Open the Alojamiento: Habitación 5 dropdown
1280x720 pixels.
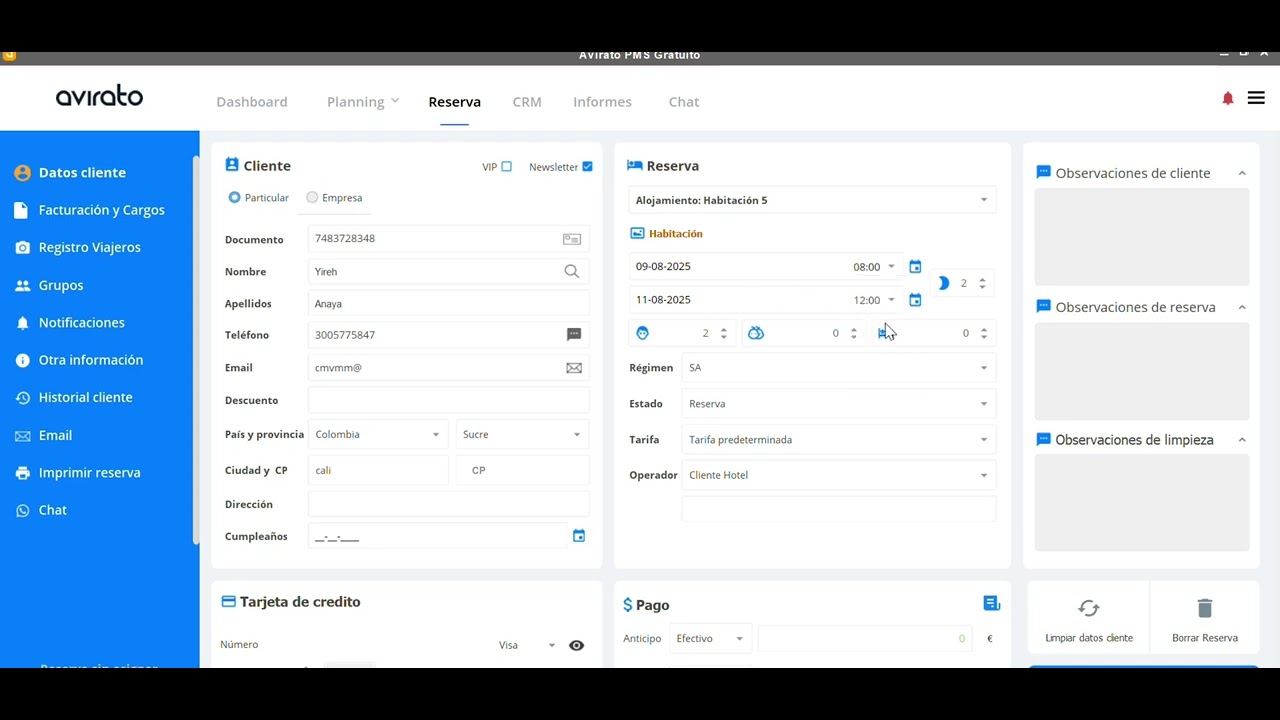(x=812, y=200)
